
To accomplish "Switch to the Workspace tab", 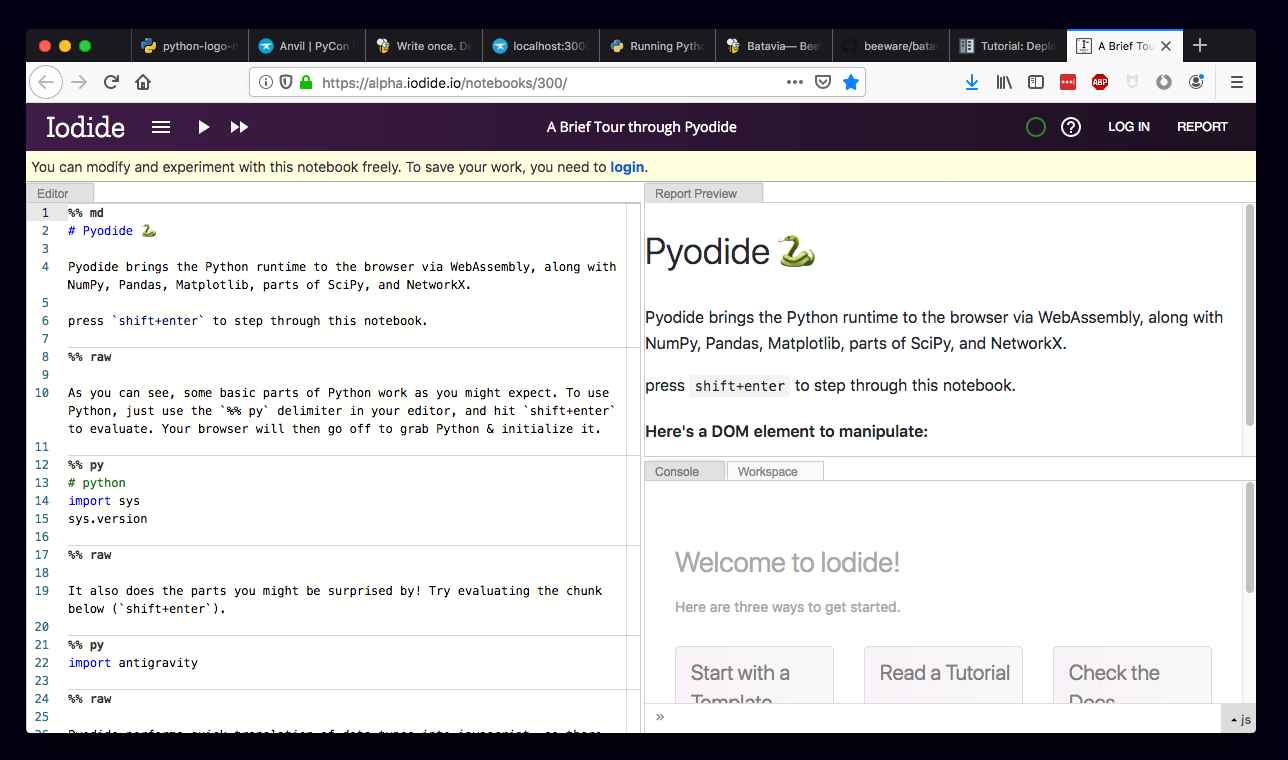I will point(768,470).
